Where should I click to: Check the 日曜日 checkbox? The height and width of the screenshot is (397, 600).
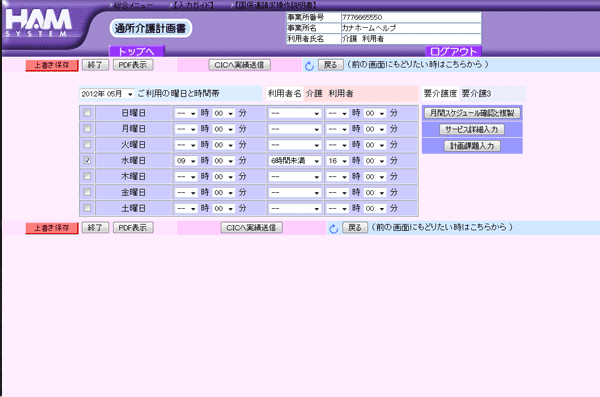(87, 113)
